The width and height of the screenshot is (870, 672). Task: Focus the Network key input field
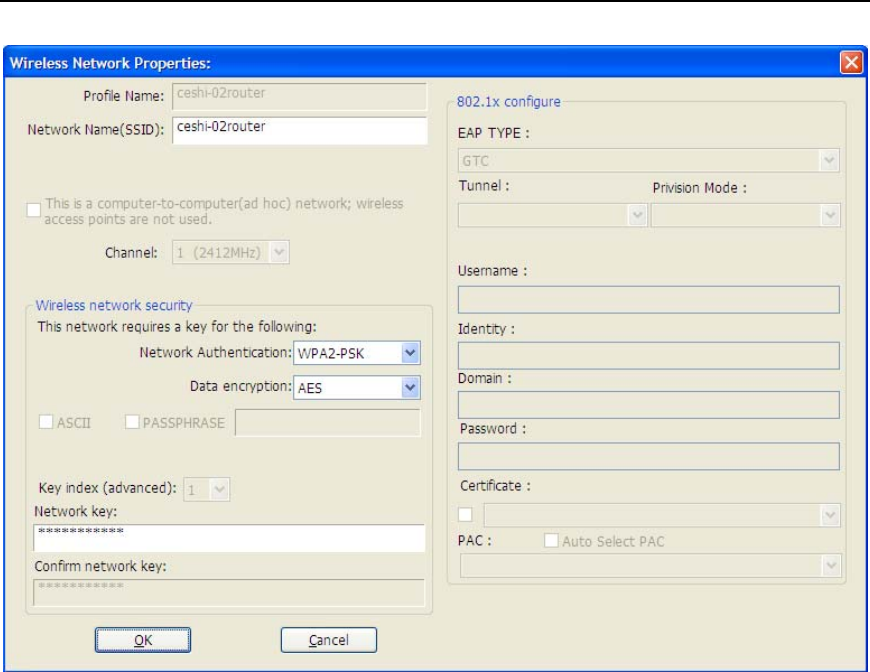[229, 538]
